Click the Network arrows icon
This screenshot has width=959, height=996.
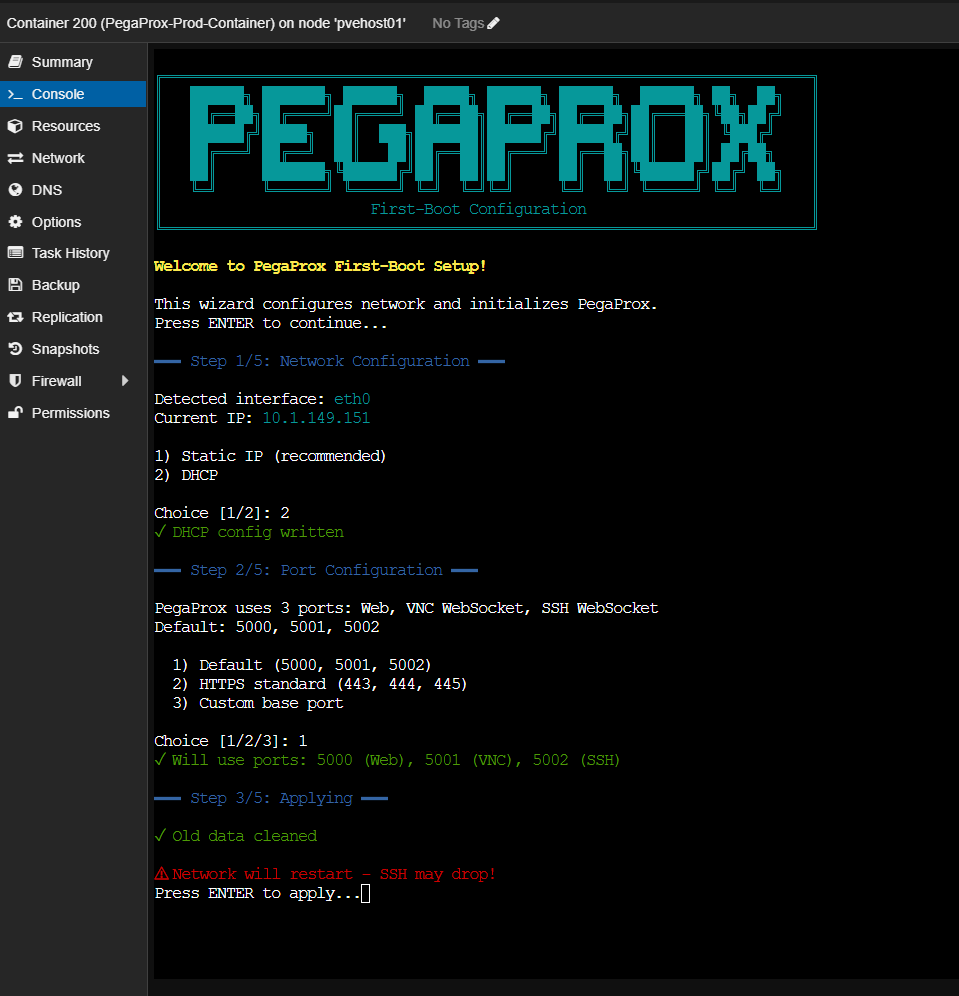[x=15, y=158]
